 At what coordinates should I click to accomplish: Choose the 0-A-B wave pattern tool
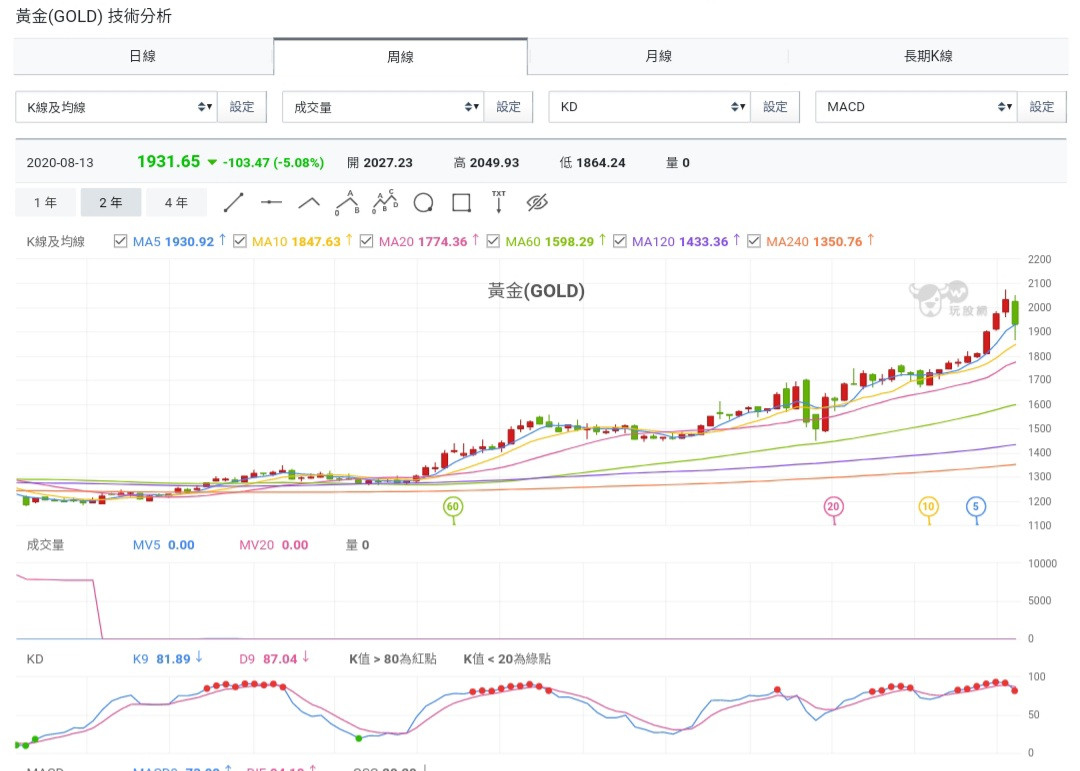pyautogui.click(x=348, y=203)
